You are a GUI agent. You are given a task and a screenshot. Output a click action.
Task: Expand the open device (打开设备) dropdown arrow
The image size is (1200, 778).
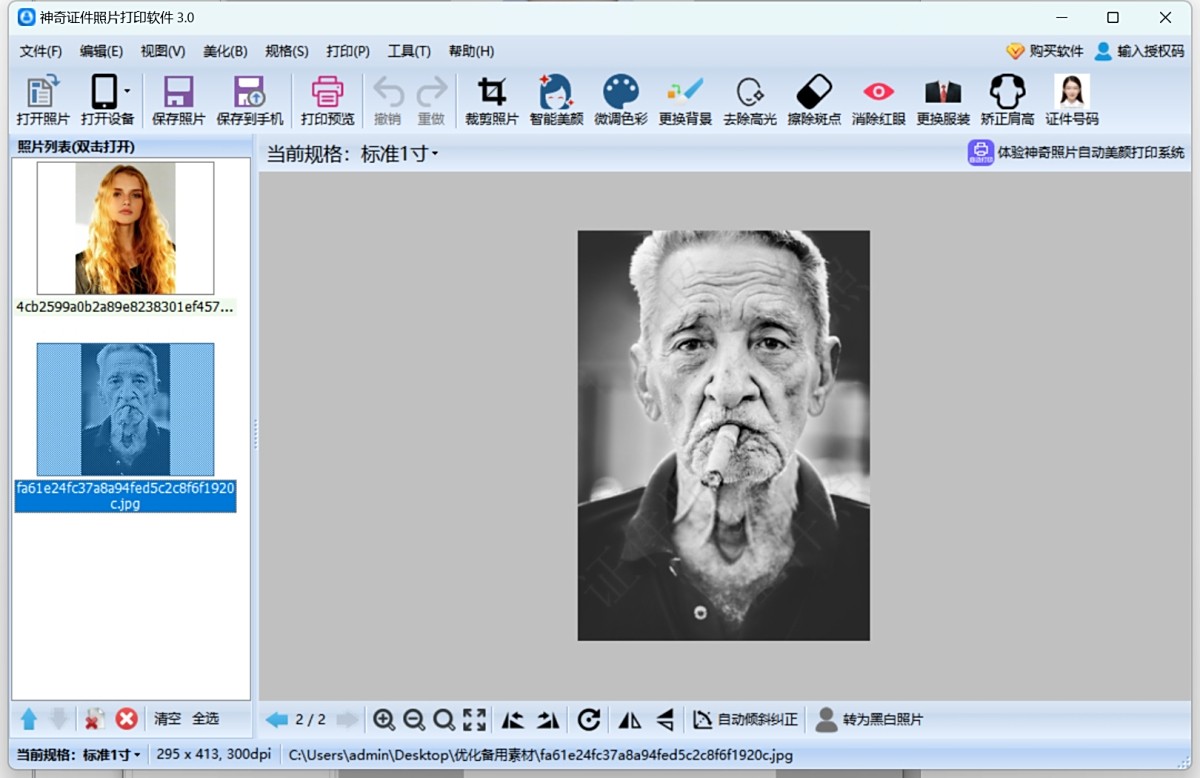coord(127,92)
